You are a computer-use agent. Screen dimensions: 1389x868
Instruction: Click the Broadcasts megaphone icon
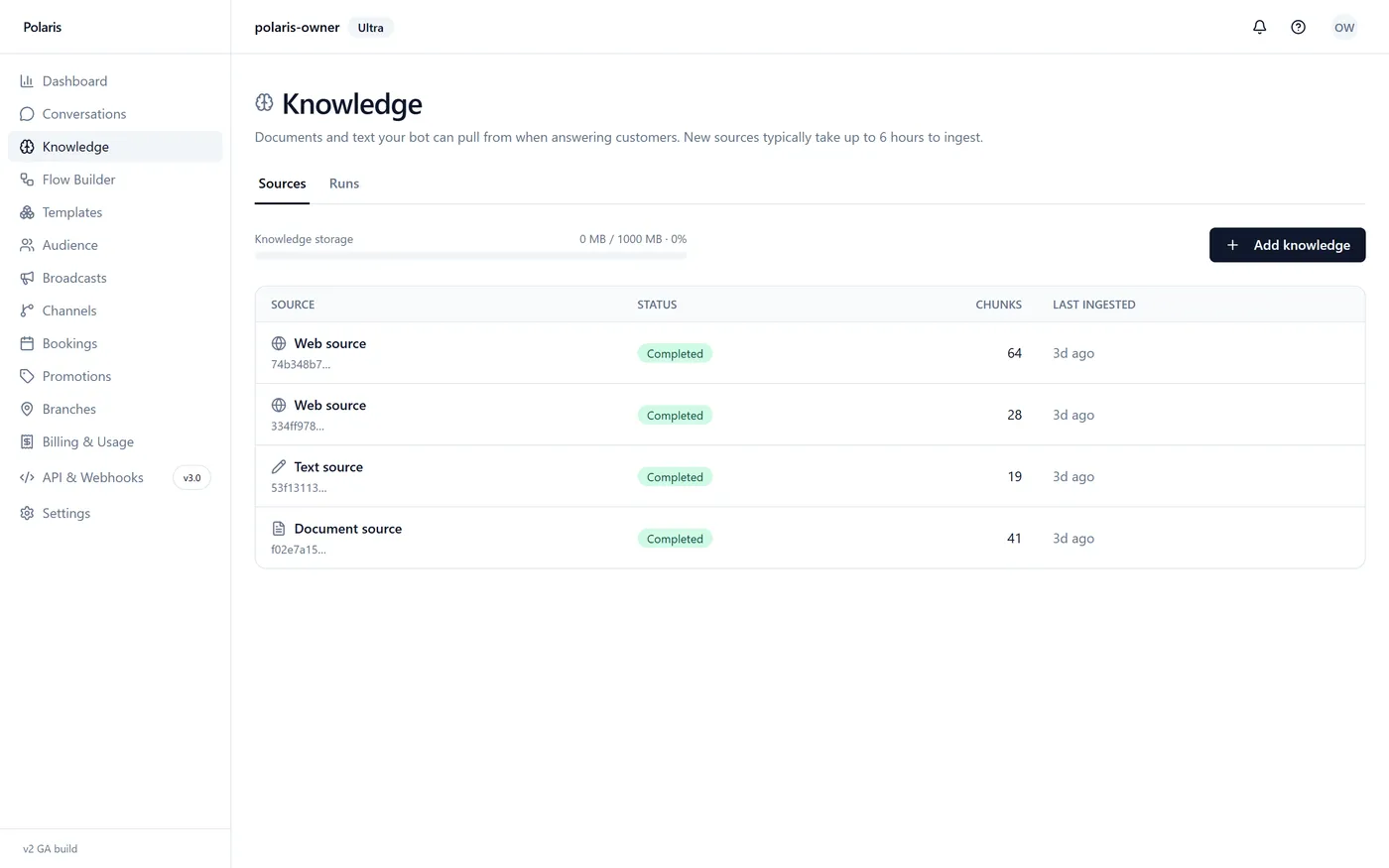click(27, 278)
